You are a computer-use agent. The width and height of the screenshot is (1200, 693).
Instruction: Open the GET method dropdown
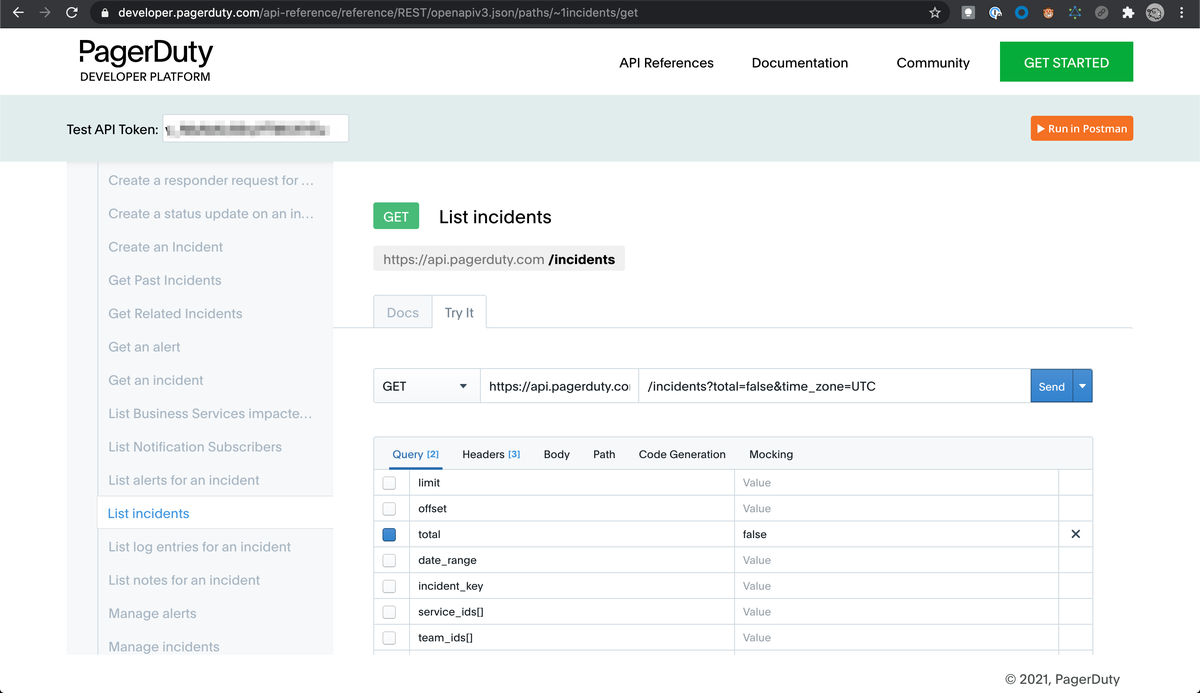coord(426,386)
